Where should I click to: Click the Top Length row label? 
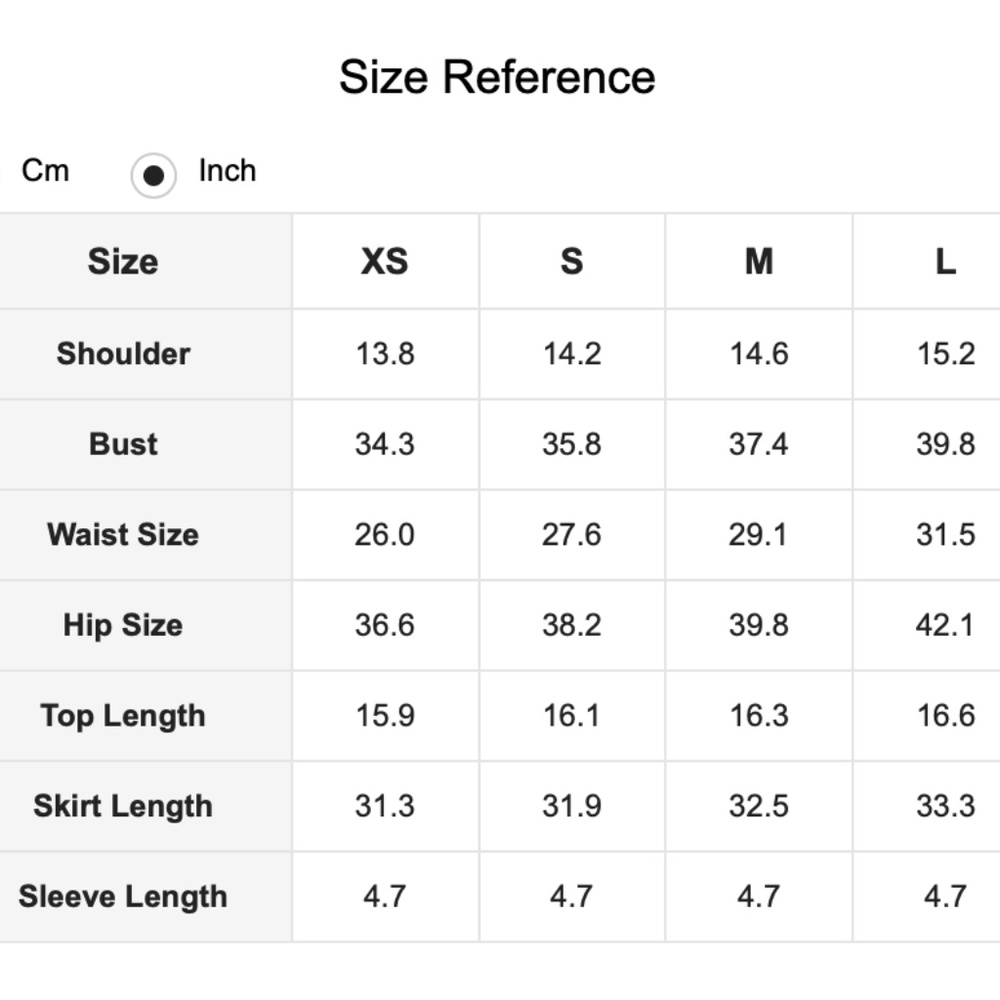click(x=123, y=716)
